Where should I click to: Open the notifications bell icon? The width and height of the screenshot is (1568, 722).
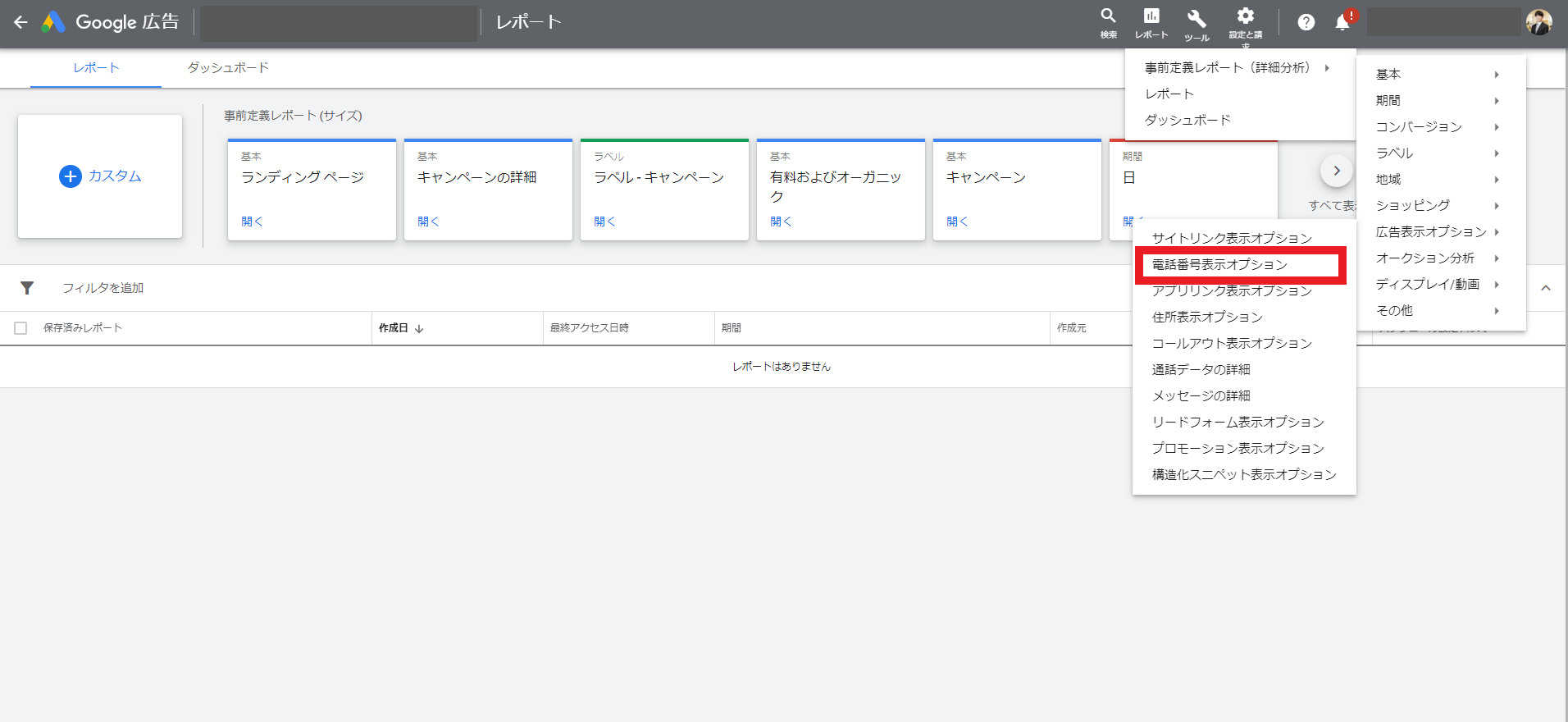point(1342,22)
